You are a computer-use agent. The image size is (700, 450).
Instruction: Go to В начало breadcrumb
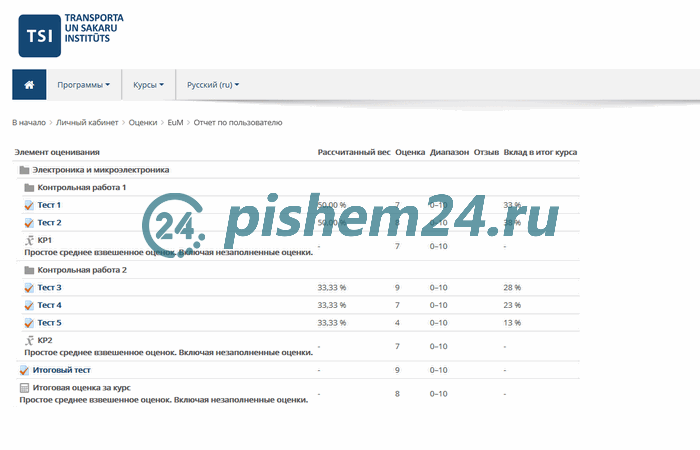29,122
